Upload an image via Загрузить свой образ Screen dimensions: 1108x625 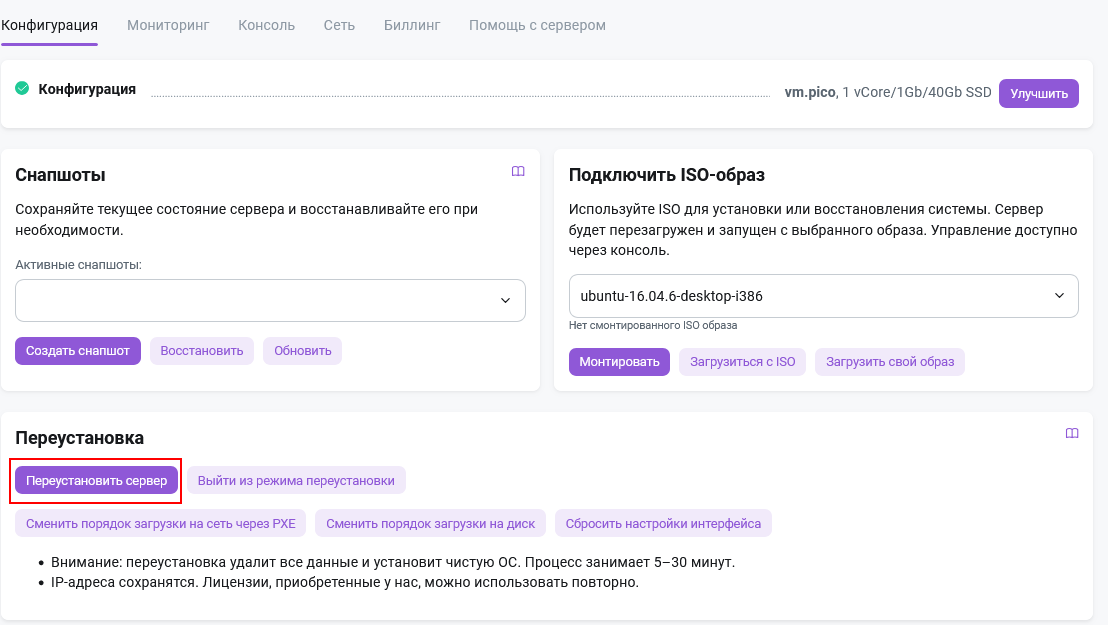[889, 362]
